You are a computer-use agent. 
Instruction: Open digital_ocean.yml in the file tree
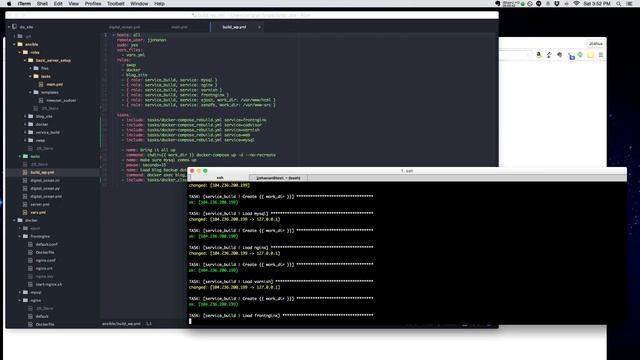[46, 196]
